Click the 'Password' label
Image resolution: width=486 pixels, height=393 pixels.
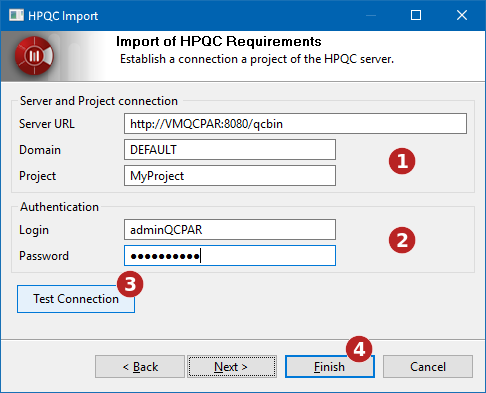coord(44,256)
